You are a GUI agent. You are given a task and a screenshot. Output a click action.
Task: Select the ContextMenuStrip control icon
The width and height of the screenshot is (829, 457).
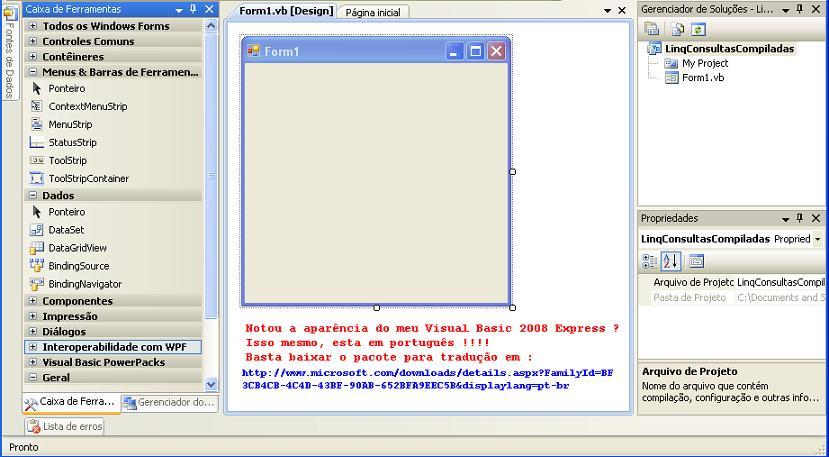(x=36, y=106)
